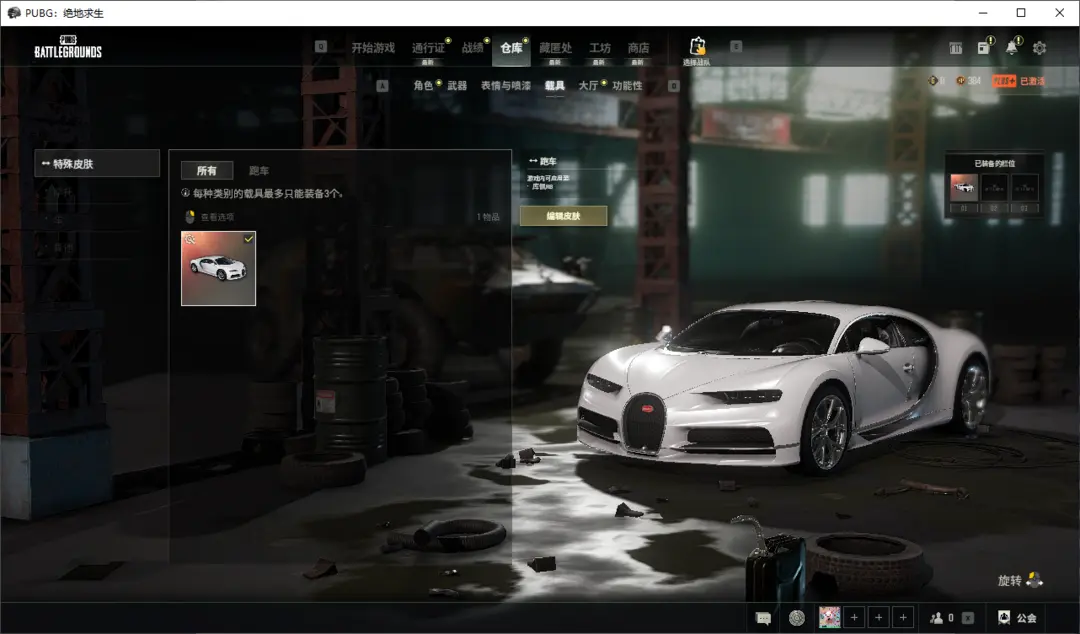Open the chat speech bubble icon
Viewport: 1080px width, 634px height.
pos(763,618)
